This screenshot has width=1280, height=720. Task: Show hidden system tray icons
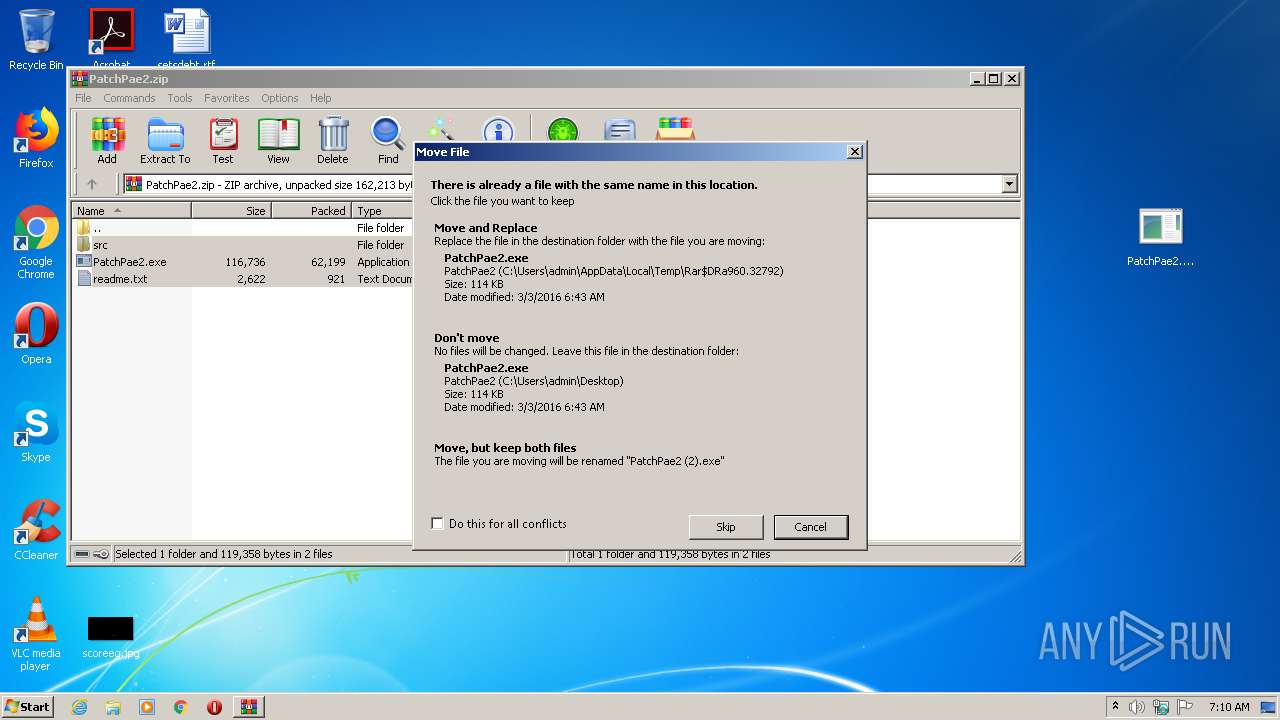point(1115,706)
